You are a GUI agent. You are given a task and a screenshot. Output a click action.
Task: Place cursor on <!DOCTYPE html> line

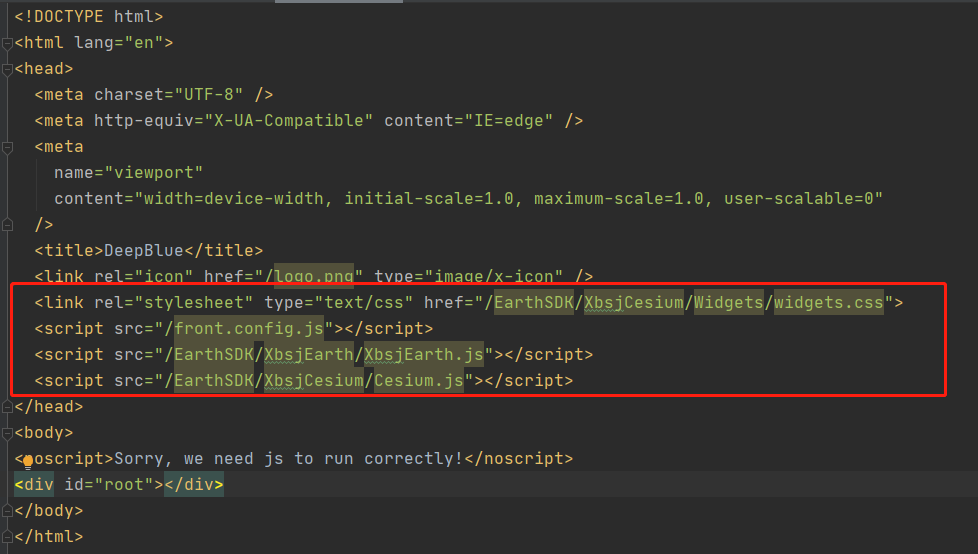[89, 17]
